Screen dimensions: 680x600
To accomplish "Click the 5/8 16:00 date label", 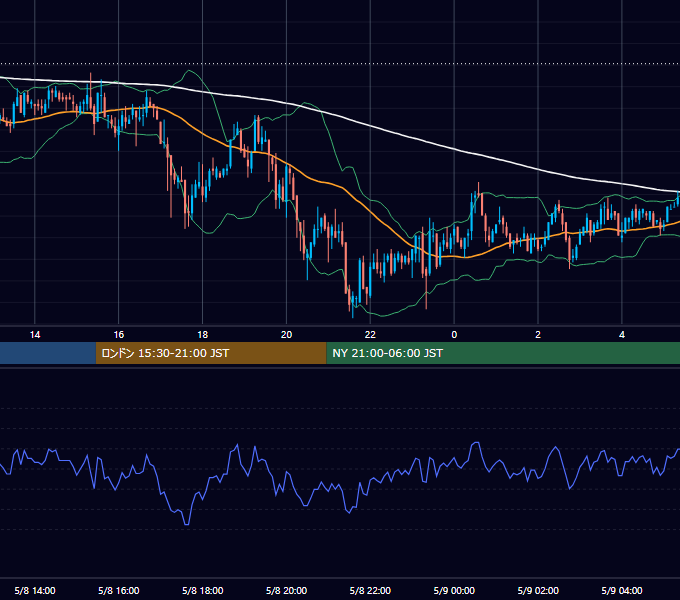I will [x=118, y=590].
